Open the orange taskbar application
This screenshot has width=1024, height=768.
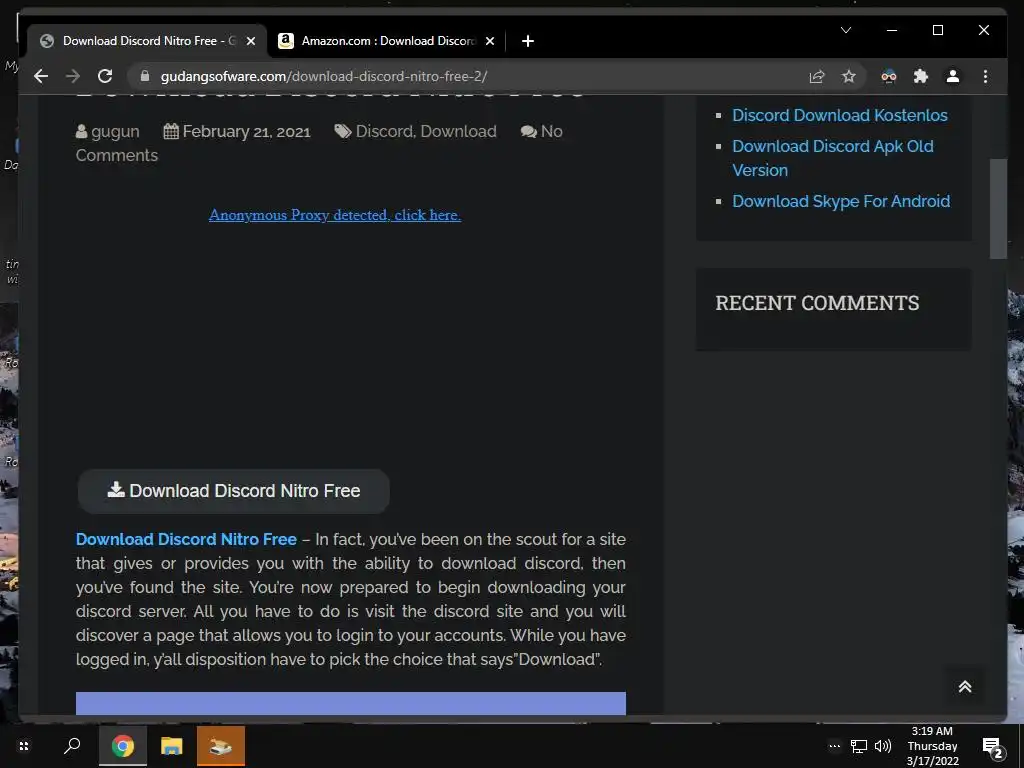(221, 746)
